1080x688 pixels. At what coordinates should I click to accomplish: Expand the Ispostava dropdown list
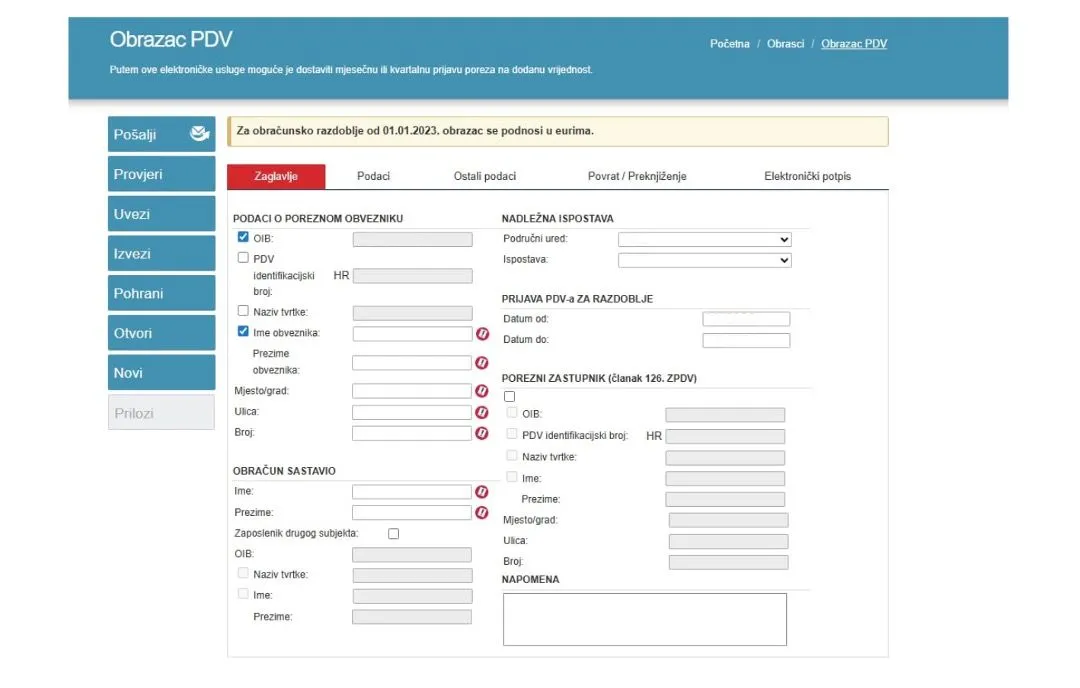(x=704, y=260)
